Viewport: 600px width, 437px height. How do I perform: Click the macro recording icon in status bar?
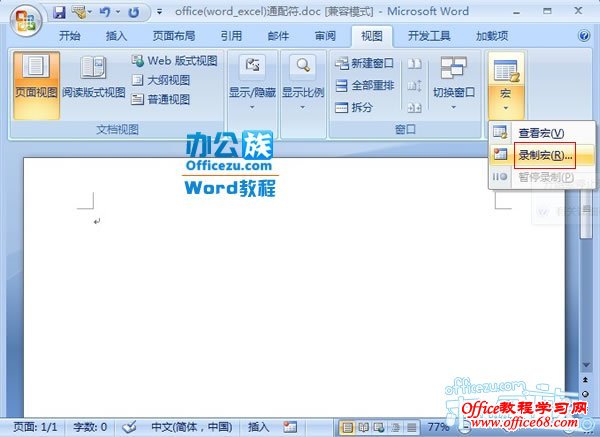290,427
